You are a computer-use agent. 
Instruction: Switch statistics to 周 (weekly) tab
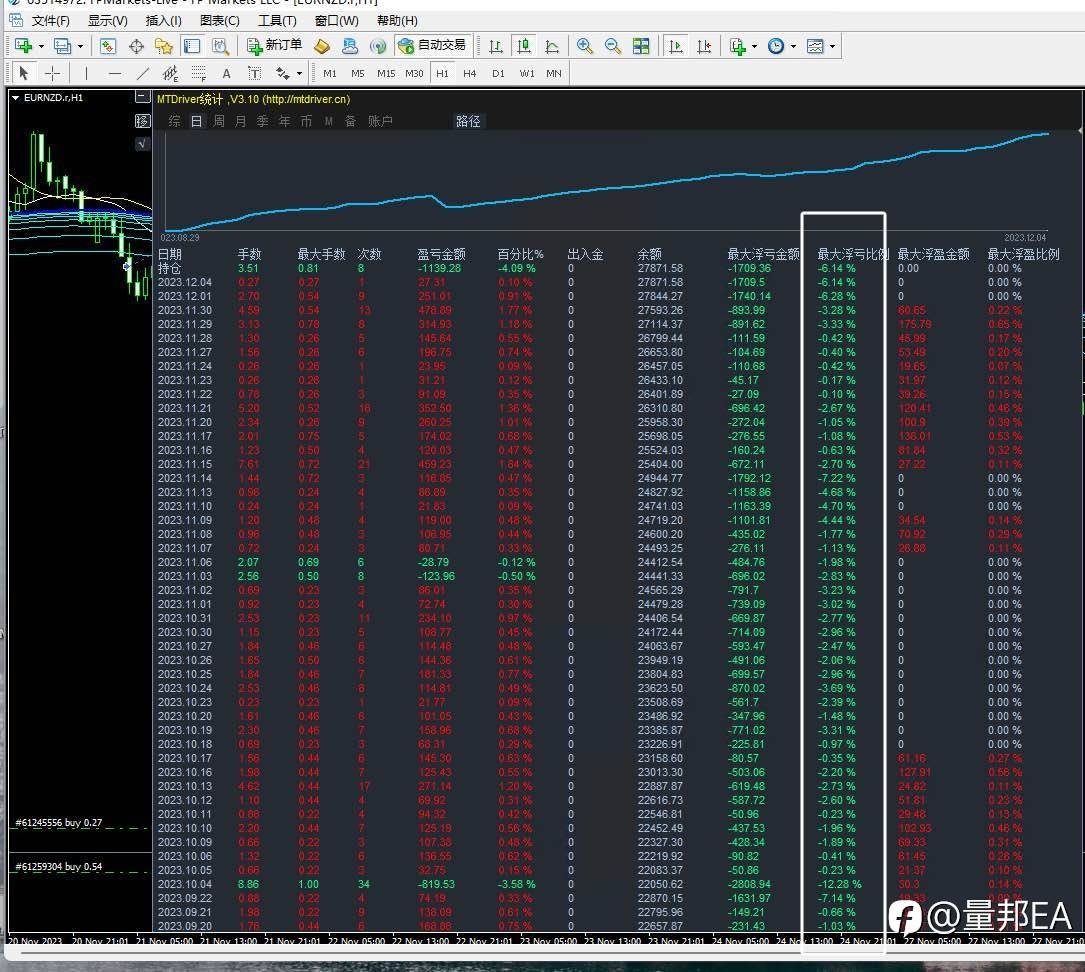tap(218, 121)
